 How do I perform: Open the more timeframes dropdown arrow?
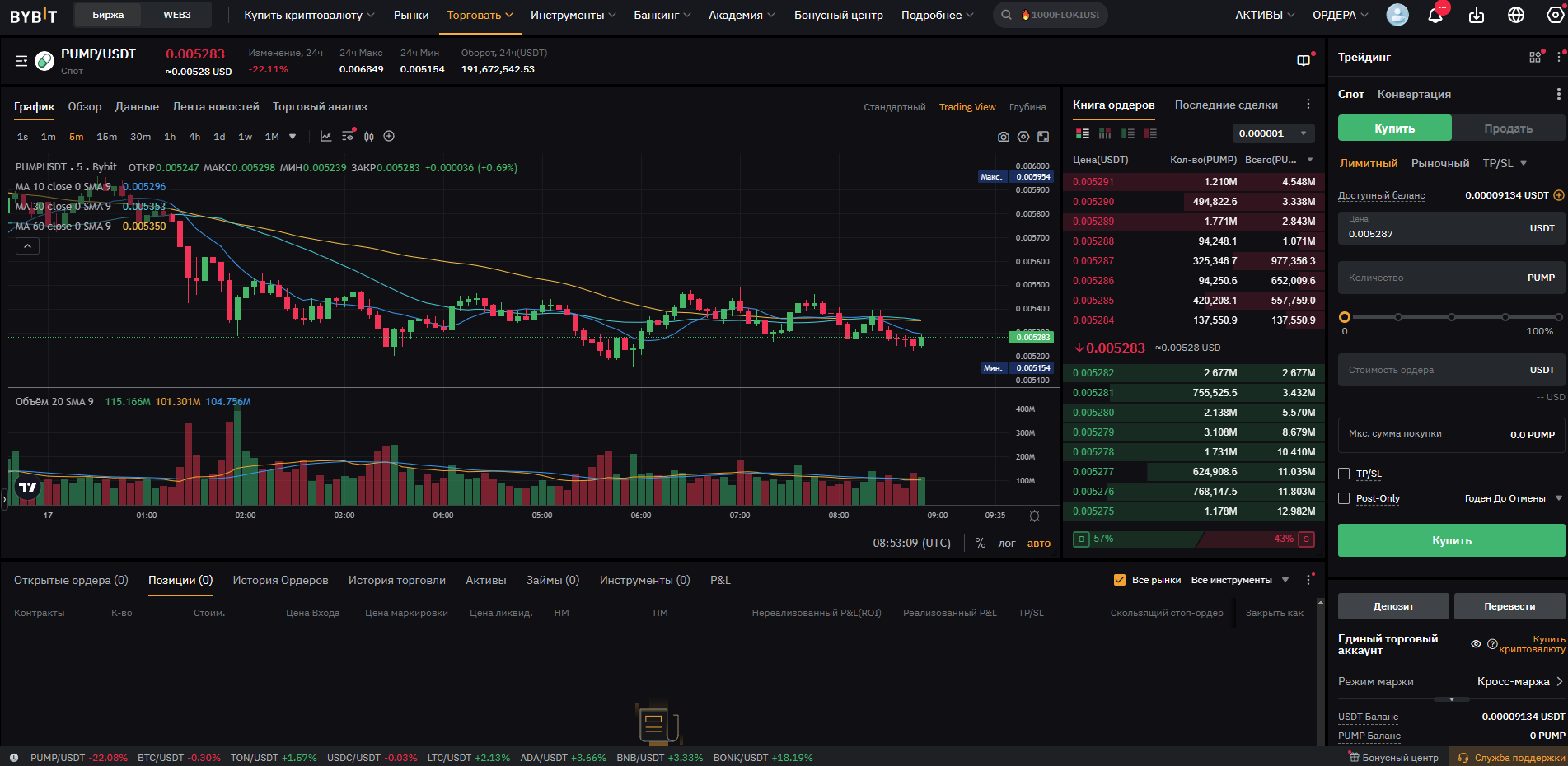click(x=293, y=137)
